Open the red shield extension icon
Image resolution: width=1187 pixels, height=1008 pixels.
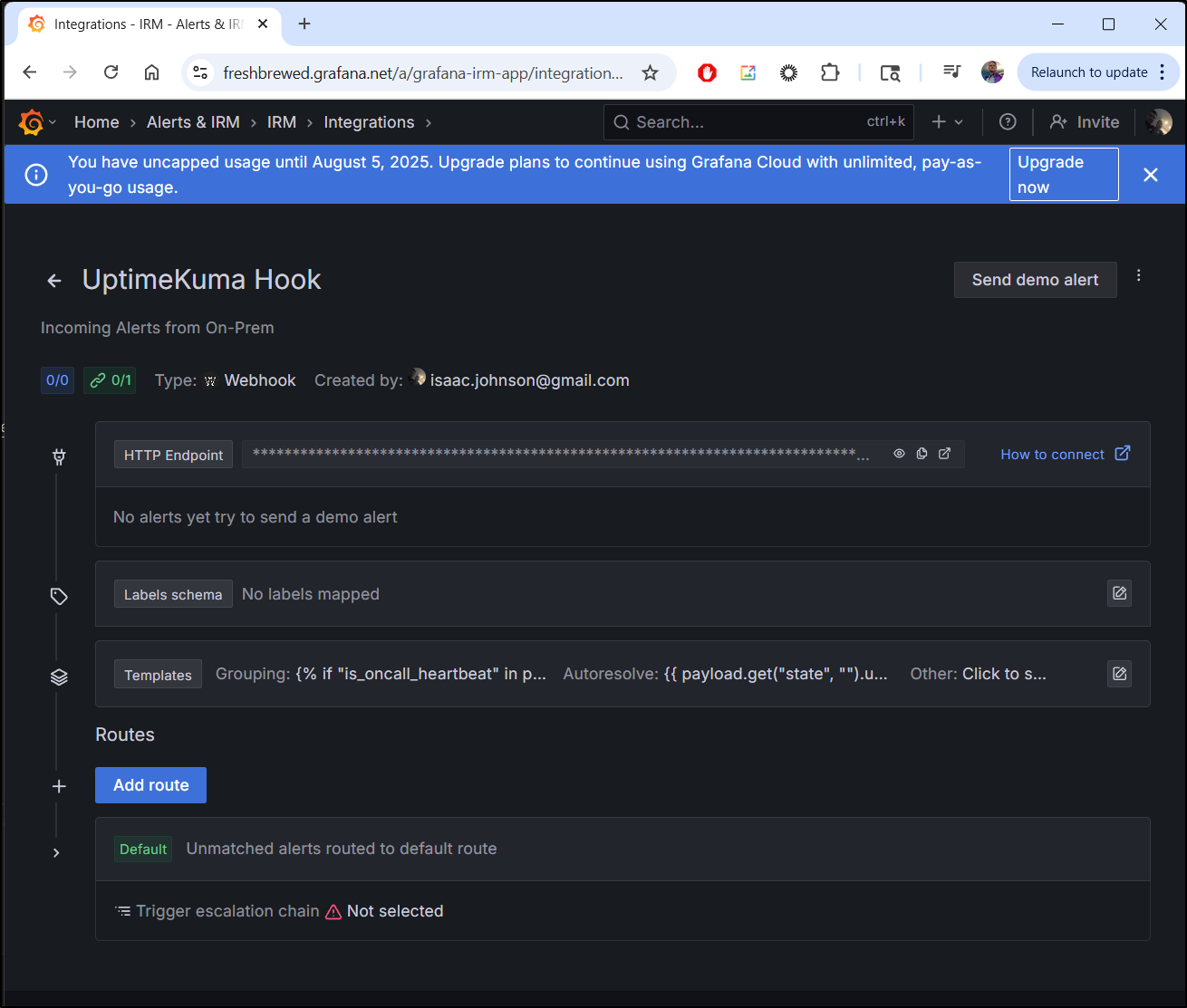(x=707, y=72)
